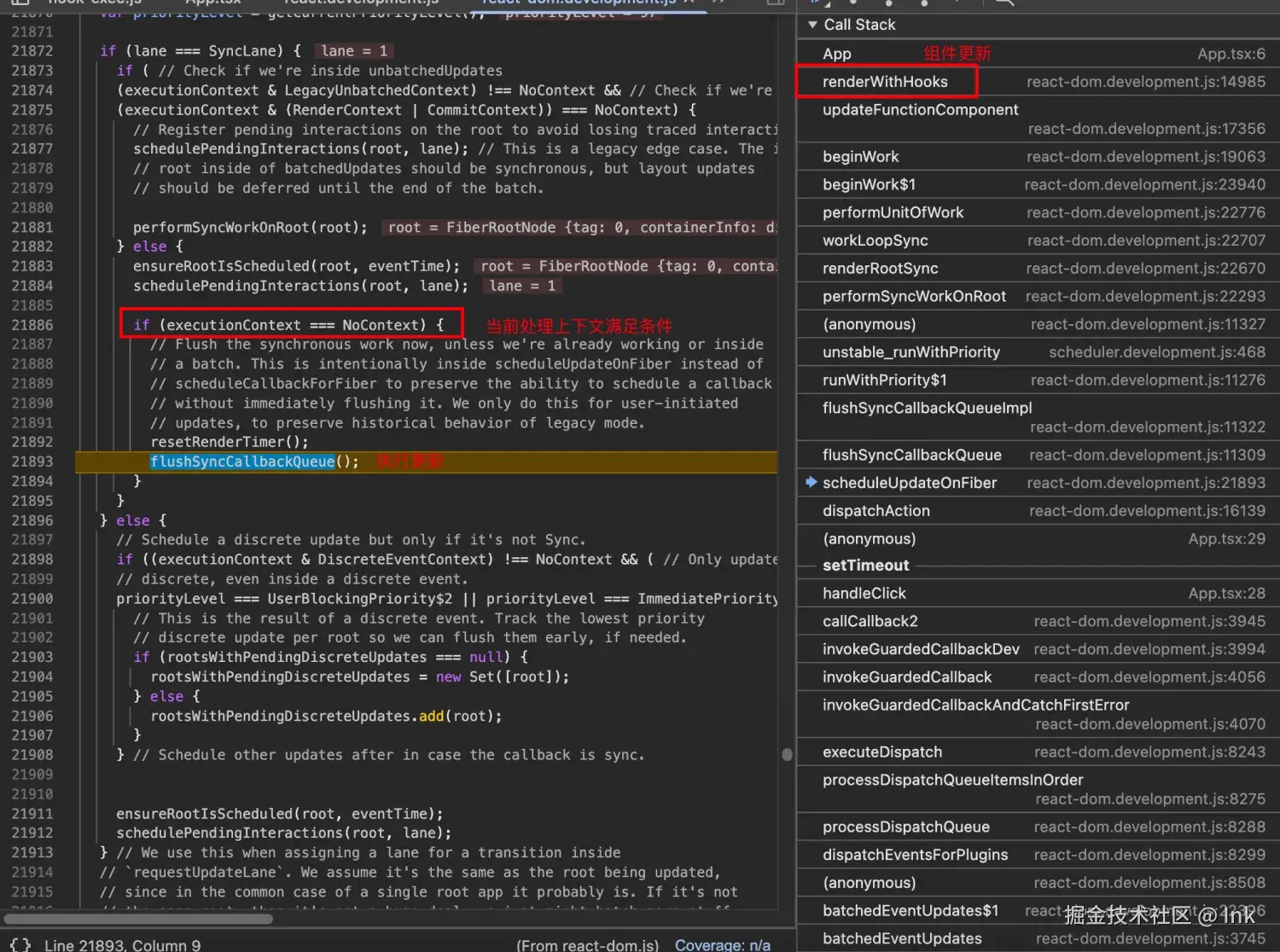Select the batchedEventUpdates frame at line 3745
Viewport: 1280px width, 952px height.
pos(1038,939)
